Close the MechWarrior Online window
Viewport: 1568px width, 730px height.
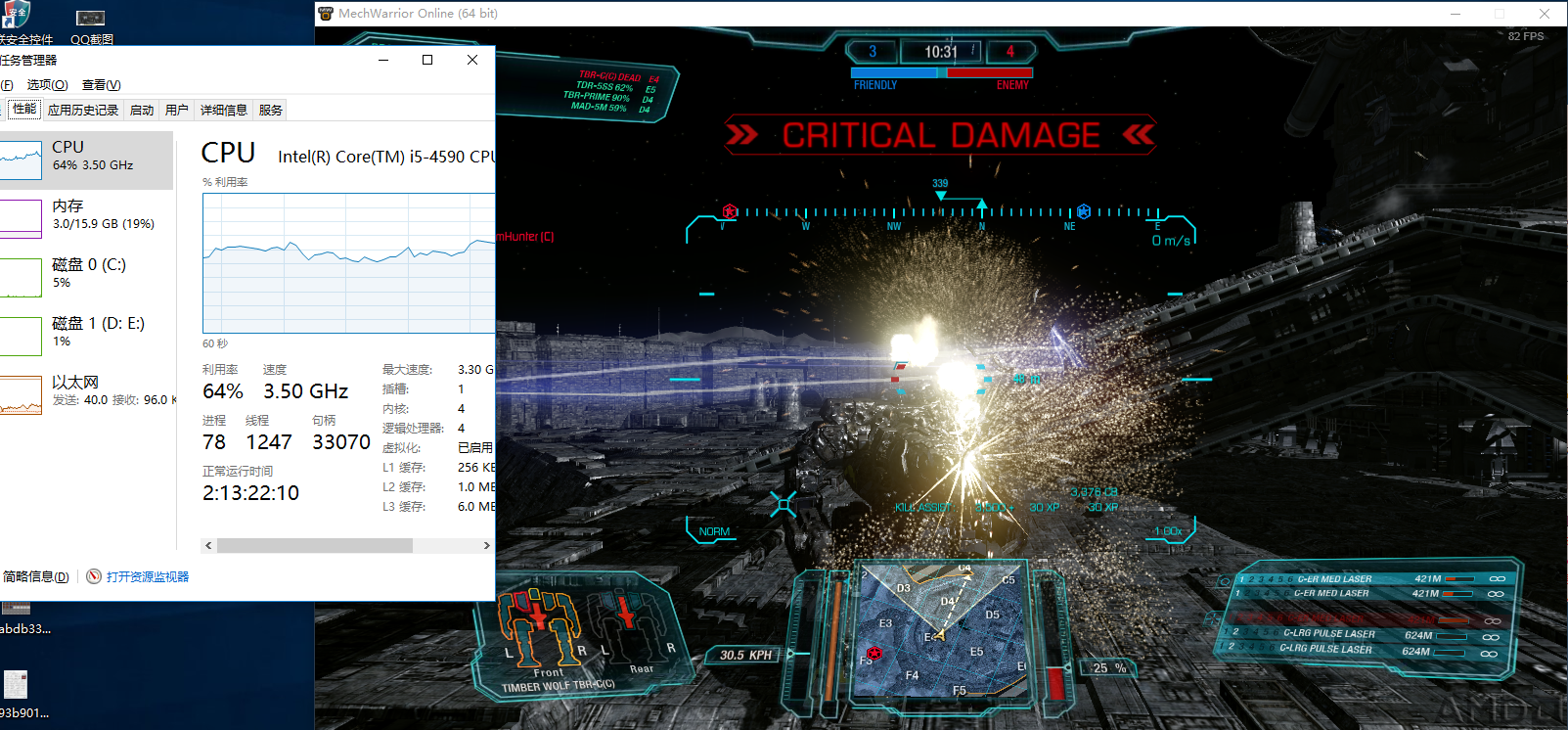pos(1545,14)
